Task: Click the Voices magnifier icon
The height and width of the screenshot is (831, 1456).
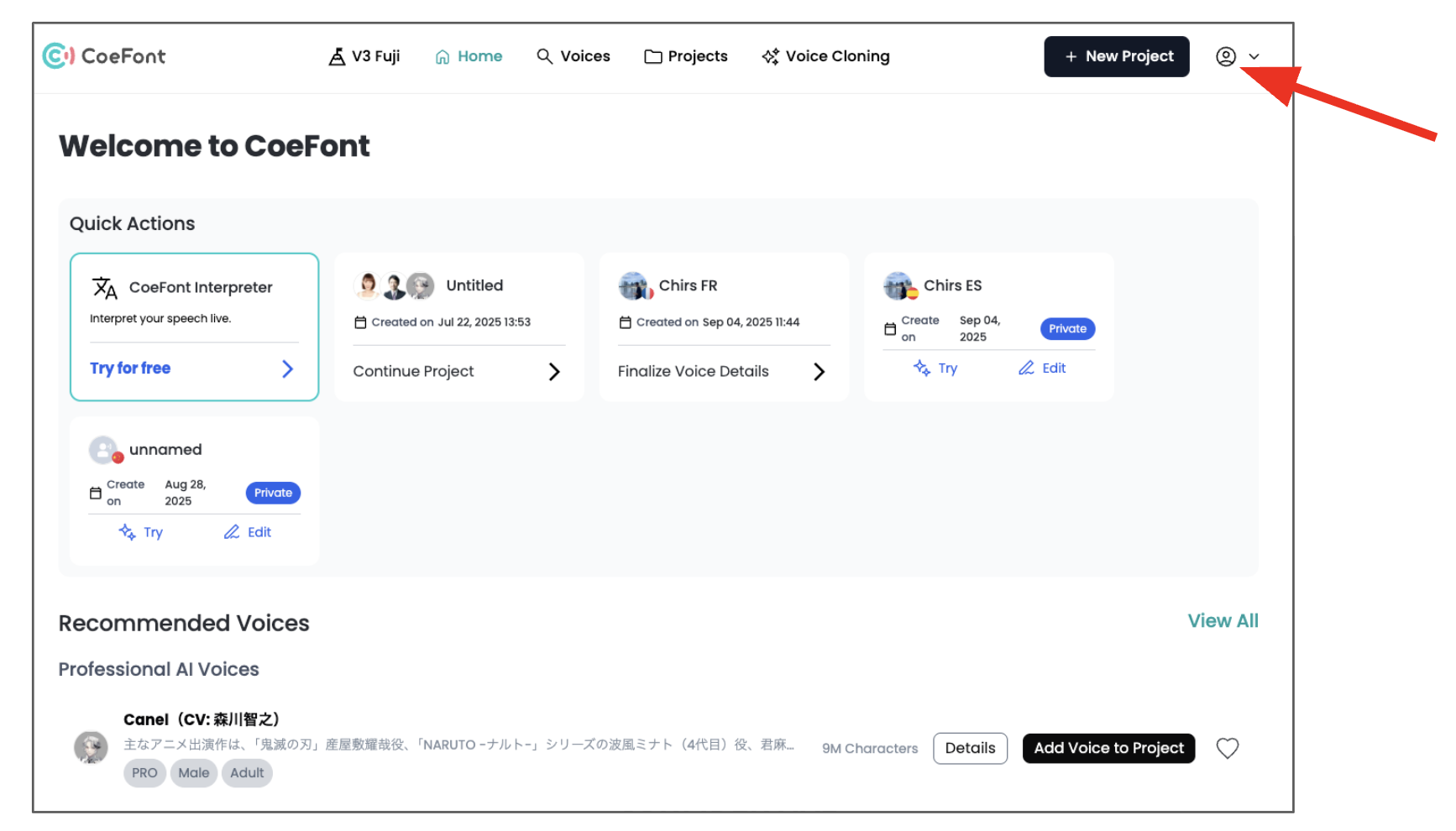Action: tap(545, 56)
